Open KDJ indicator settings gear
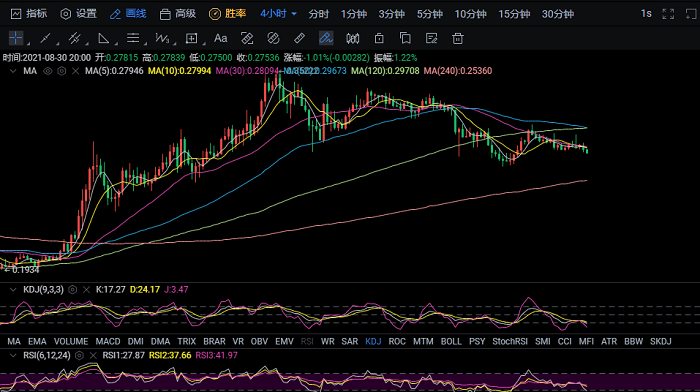 (72, 290)
